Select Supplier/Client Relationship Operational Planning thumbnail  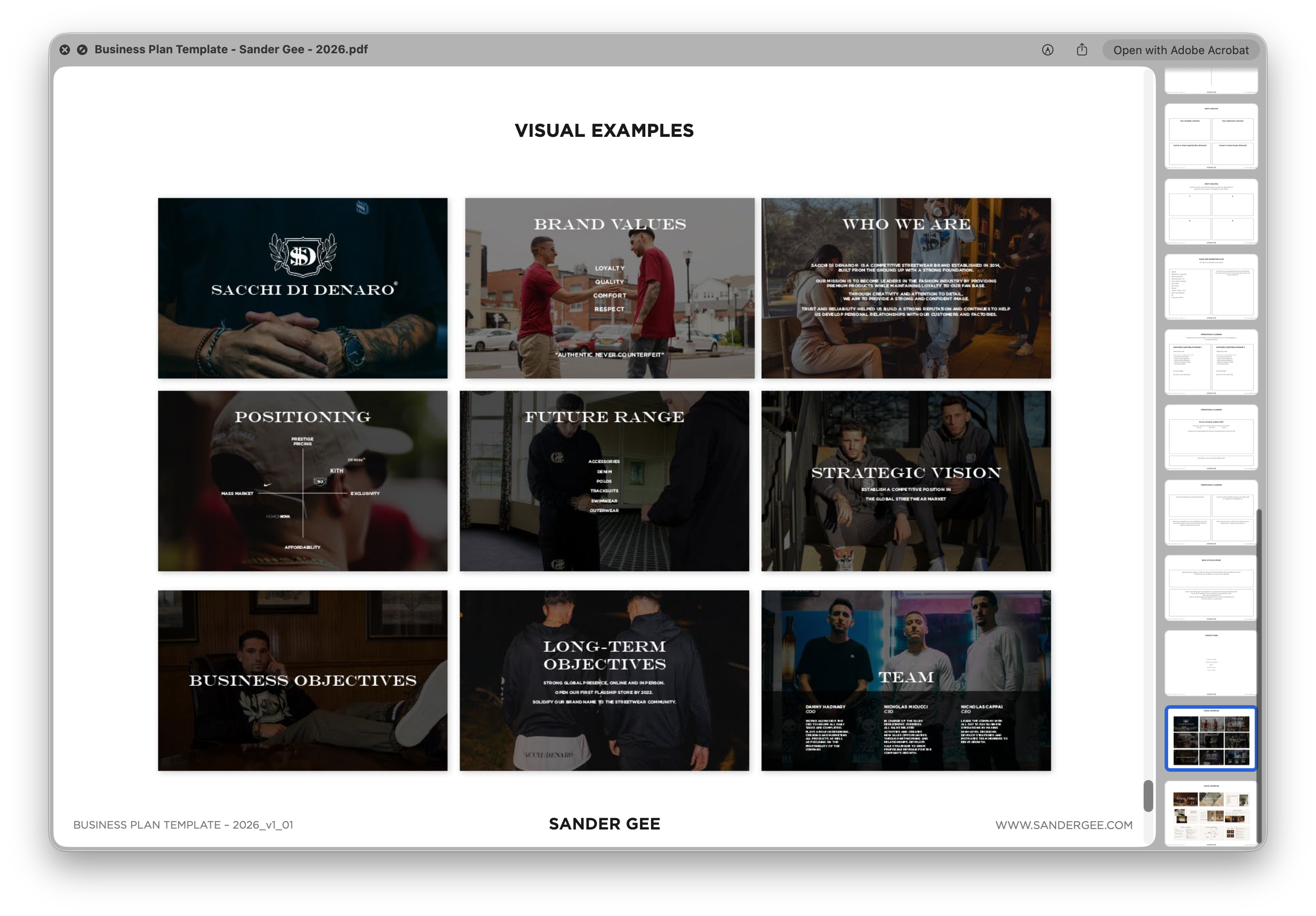tap(1211, 362)
